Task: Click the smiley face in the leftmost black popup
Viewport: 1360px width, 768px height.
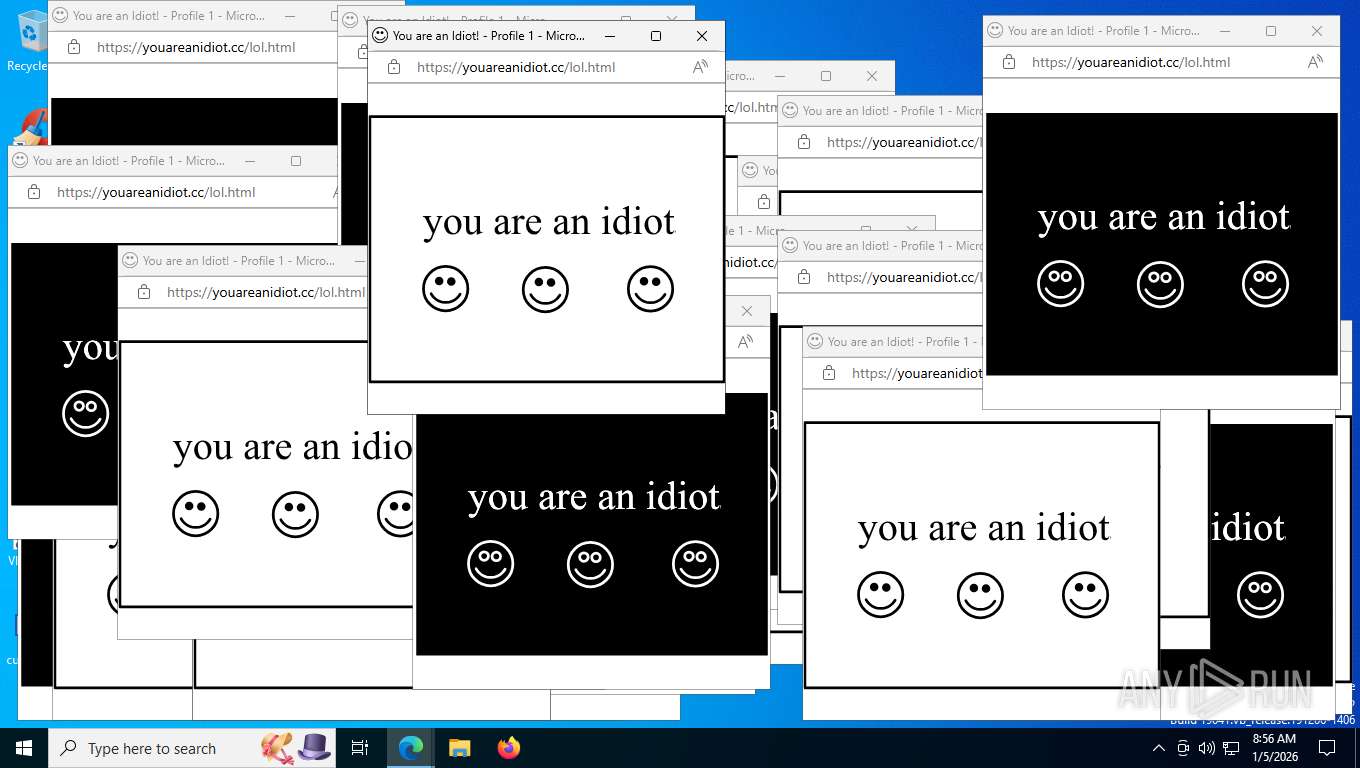Action: pos(85,413)
